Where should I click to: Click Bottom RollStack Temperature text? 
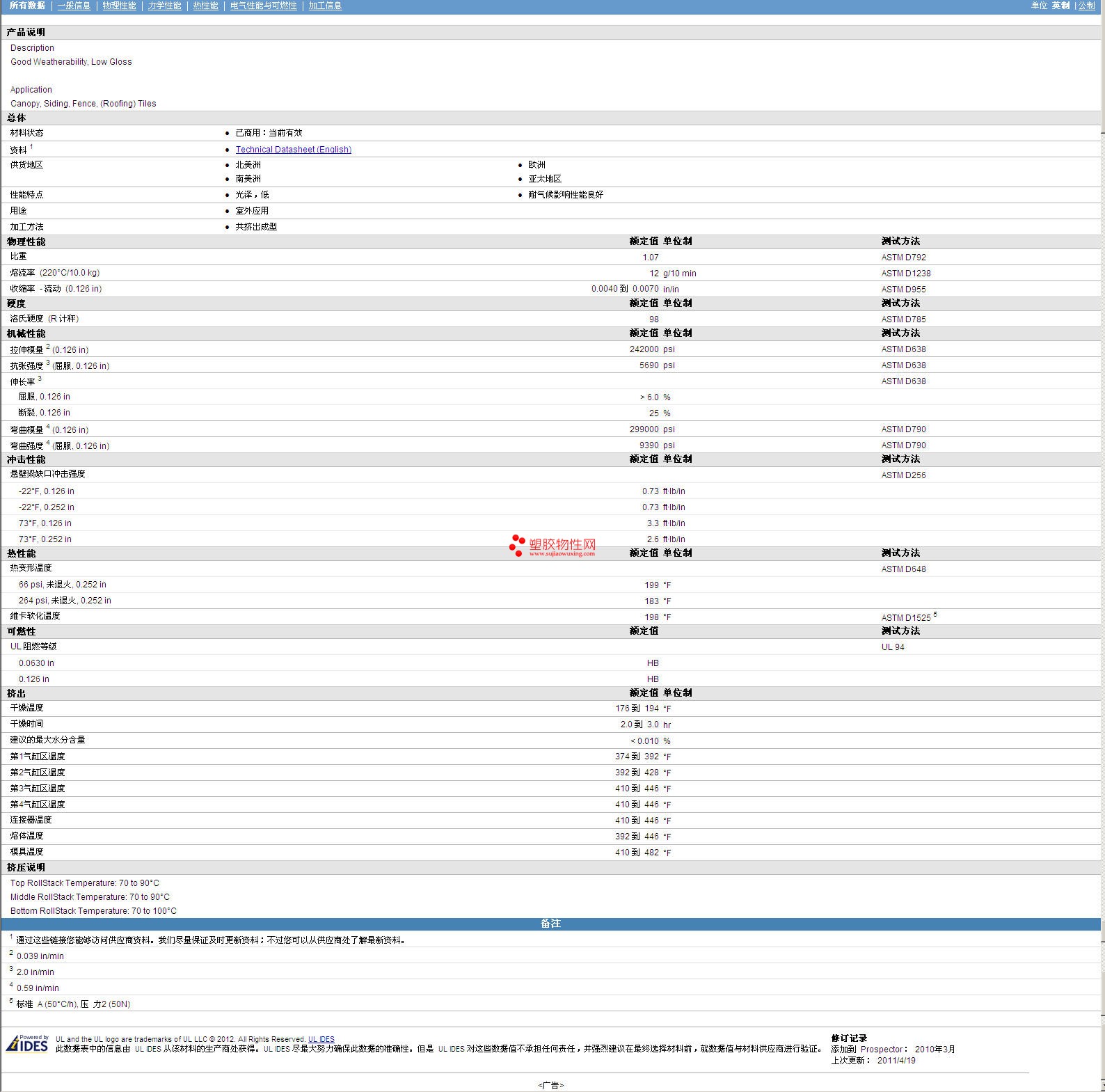[x=93, y=911]
